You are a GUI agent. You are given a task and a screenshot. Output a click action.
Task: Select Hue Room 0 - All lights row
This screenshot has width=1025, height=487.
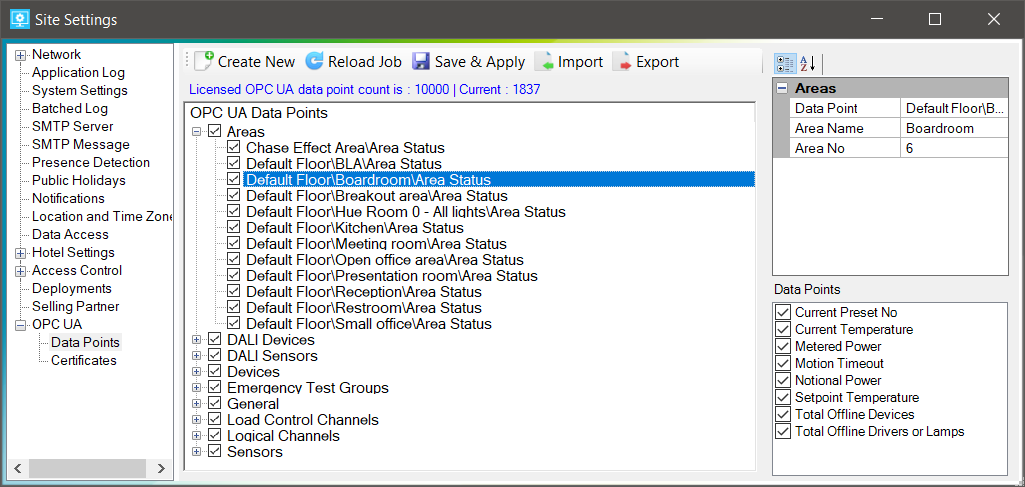point(405,212)
